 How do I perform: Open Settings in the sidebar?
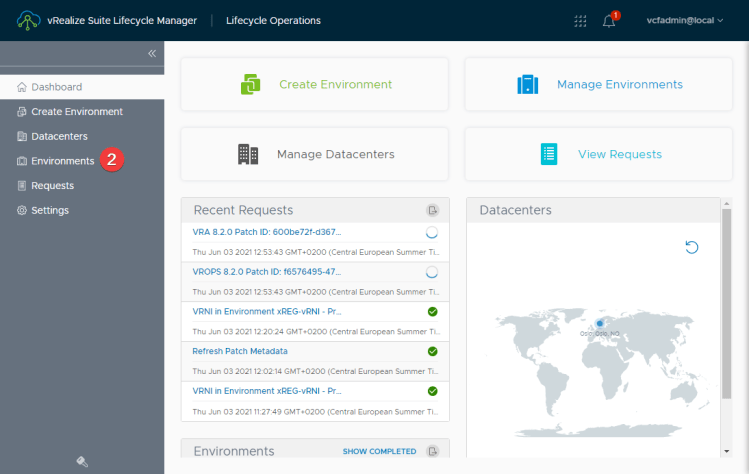tap(49, 210)
